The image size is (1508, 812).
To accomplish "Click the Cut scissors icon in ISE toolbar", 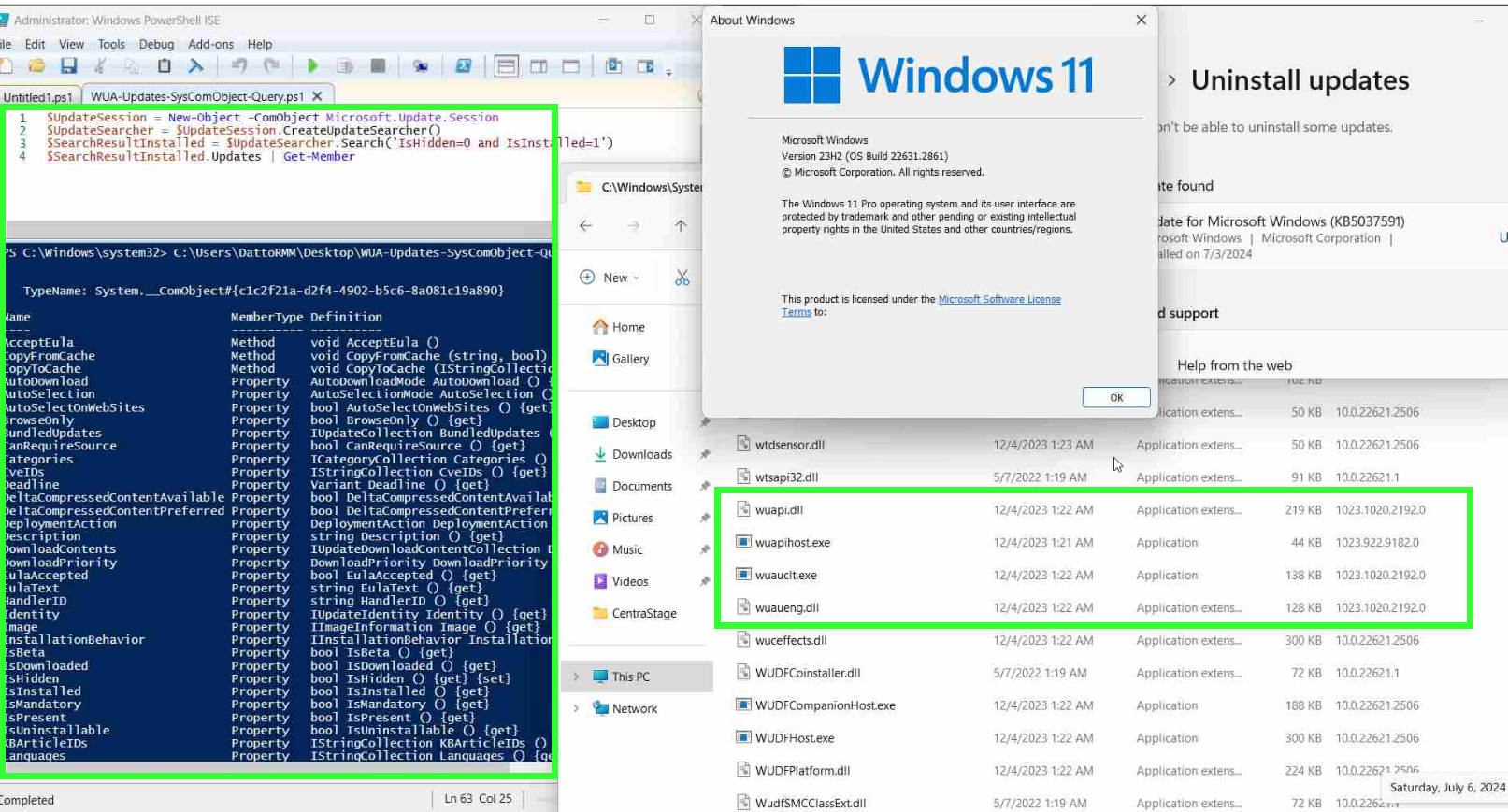I will [100, 65].
